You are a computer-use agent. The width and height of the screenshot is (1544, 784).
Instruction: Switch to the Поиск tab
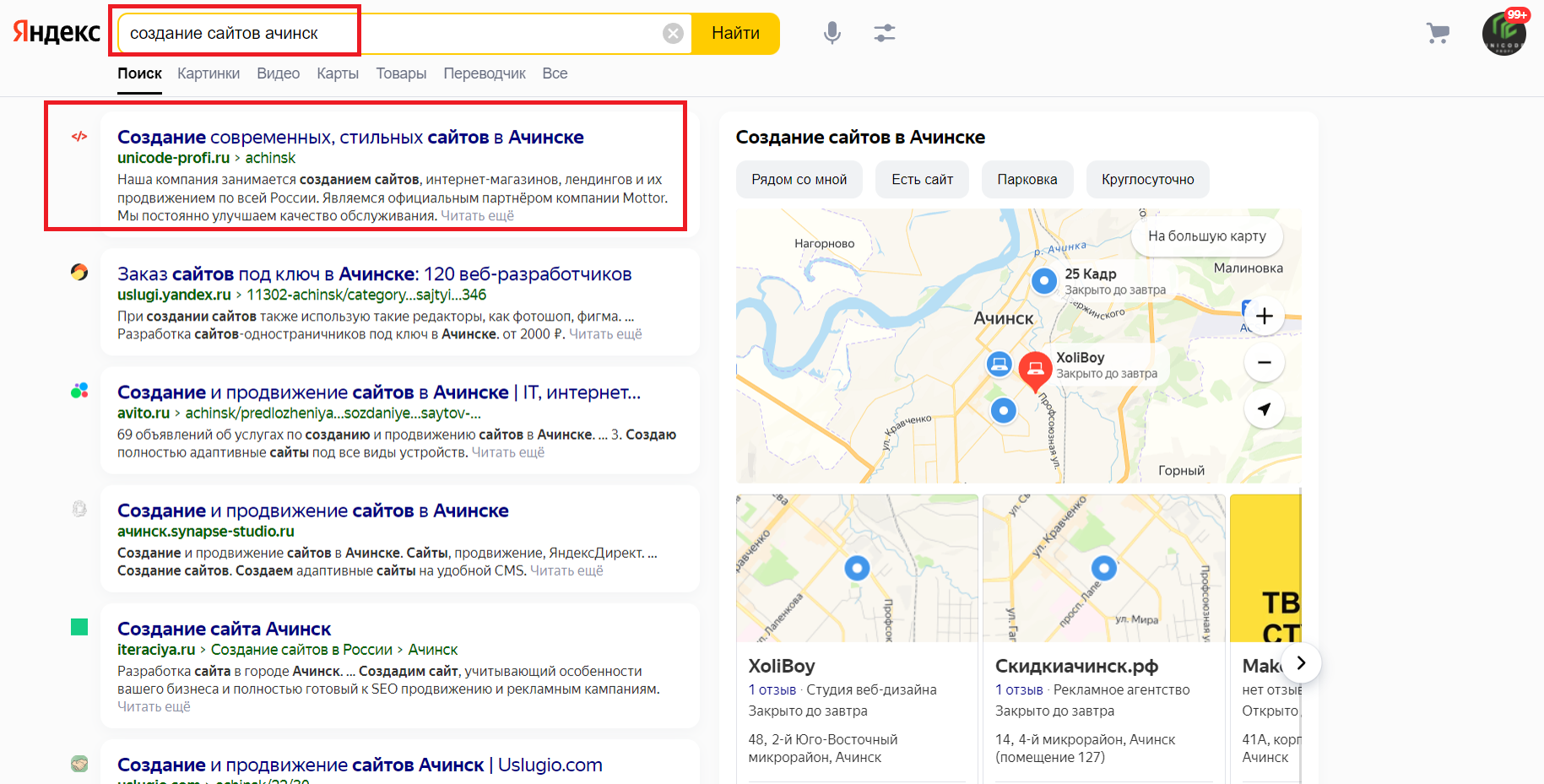click(x=139, y=73)
